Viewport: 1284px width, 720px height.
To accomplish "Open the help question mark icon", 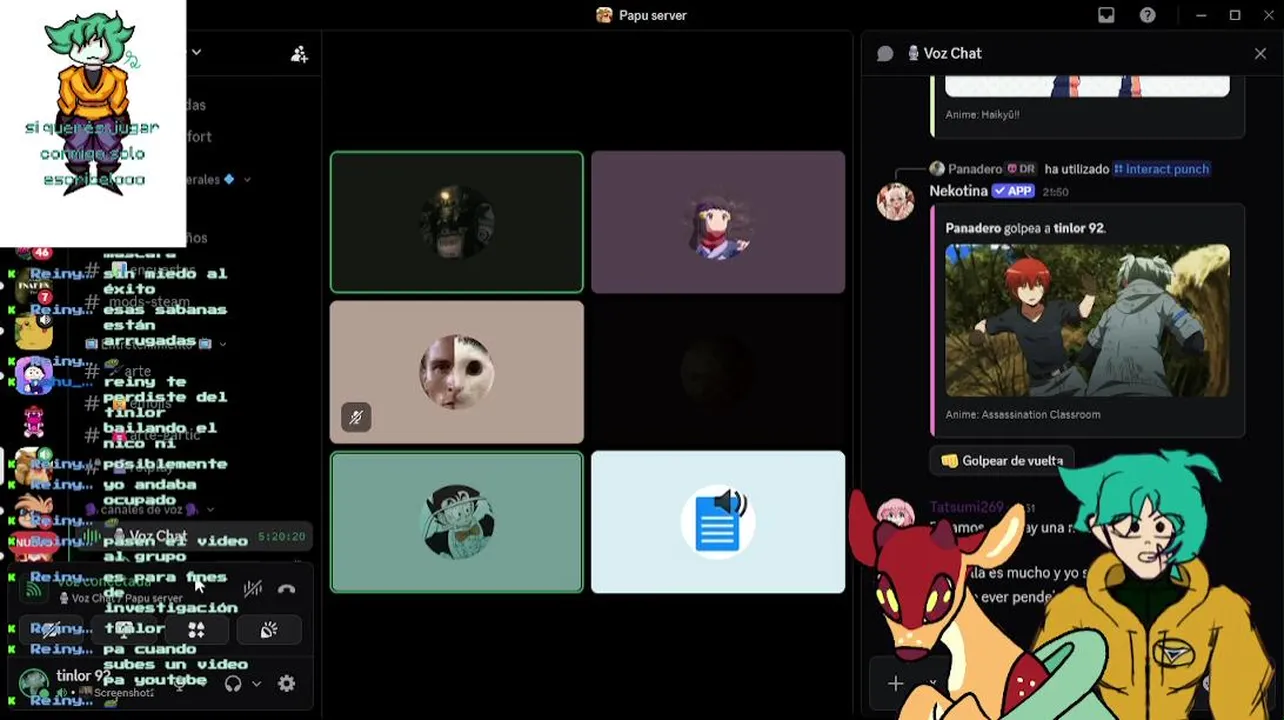I will click(x=1148, y=15).
